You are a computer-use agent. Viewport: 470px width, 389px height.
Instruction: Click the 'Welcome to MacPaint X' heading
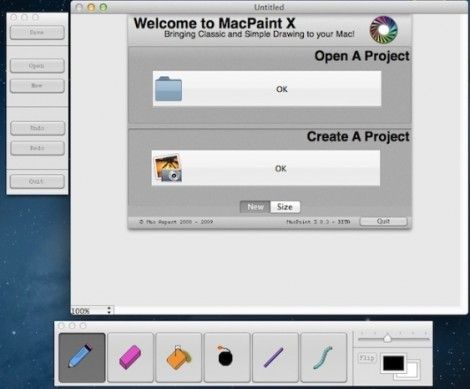[214, 23]
